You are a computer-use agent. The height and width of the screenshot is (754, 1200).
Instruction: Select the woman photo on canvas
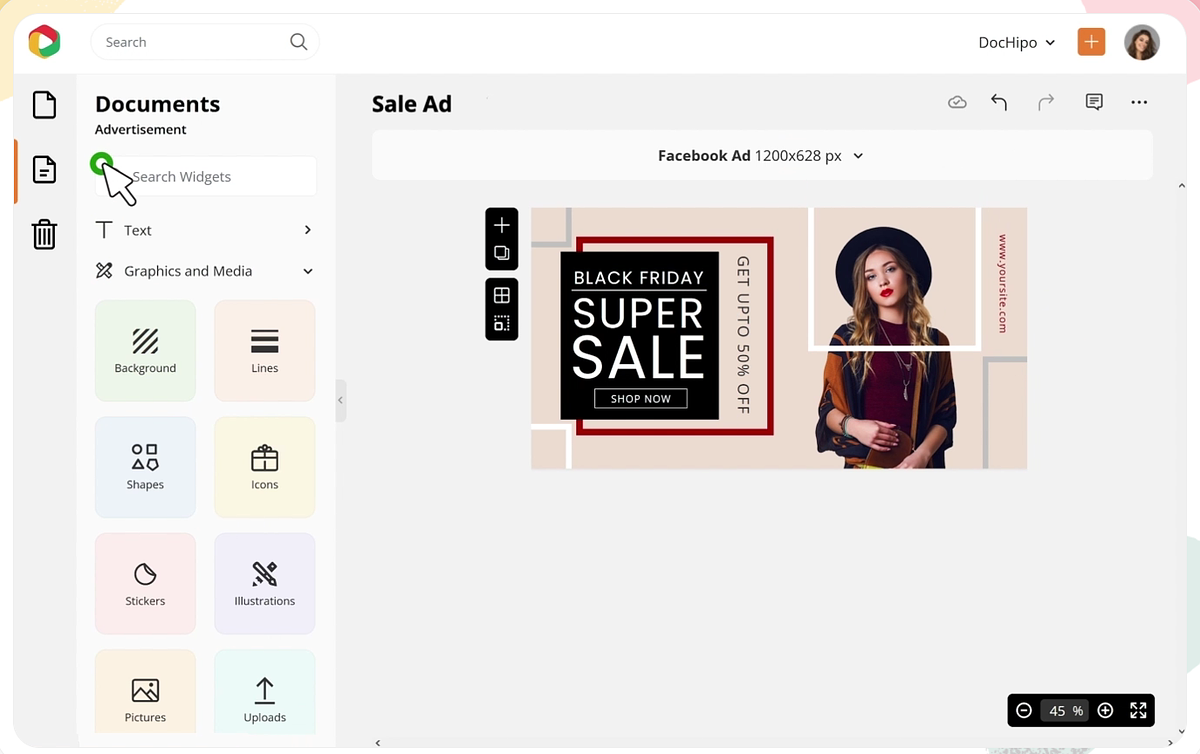[x=884, y=345]
